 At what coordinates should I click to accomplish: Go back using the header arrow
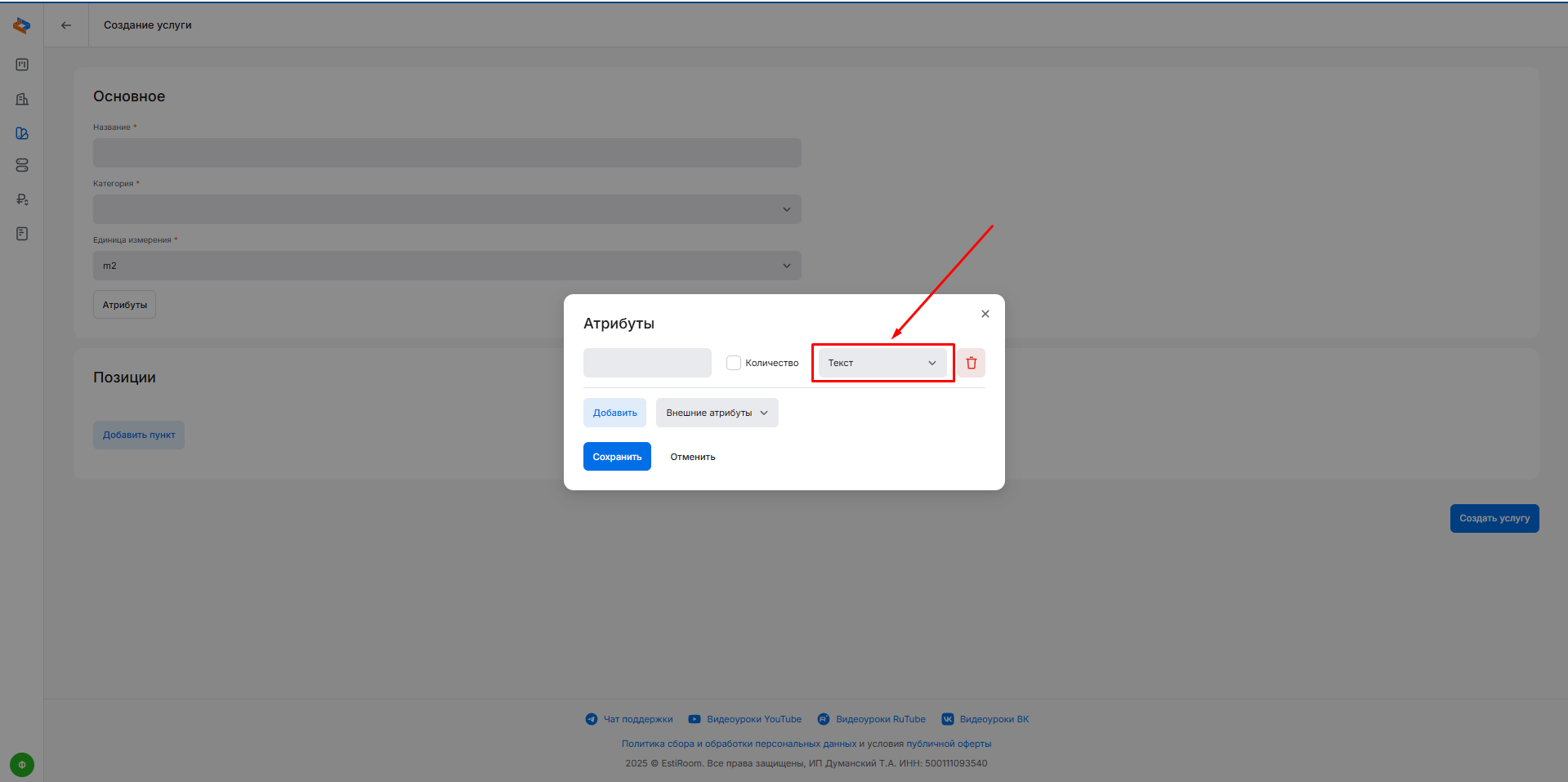[66, 25]
